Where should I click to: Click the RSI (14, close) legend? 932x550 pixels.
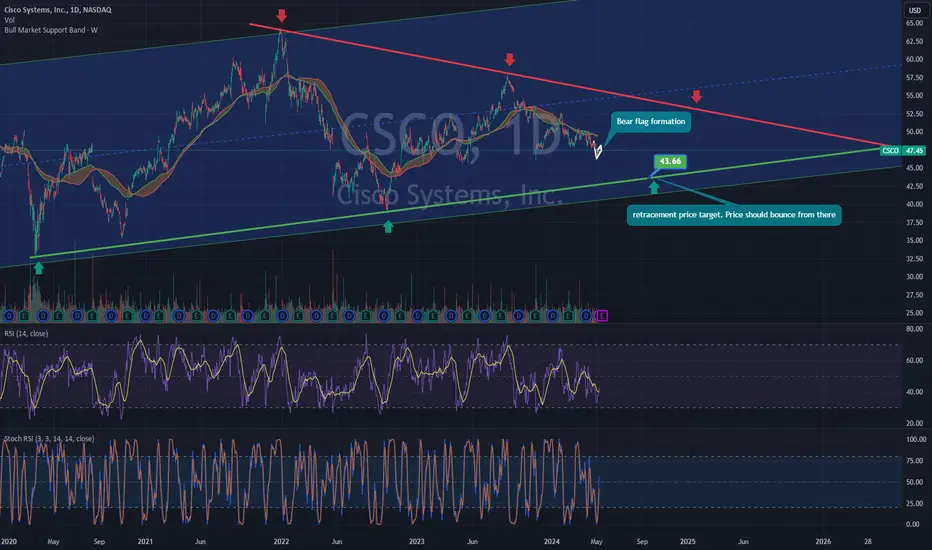(26, 334)
